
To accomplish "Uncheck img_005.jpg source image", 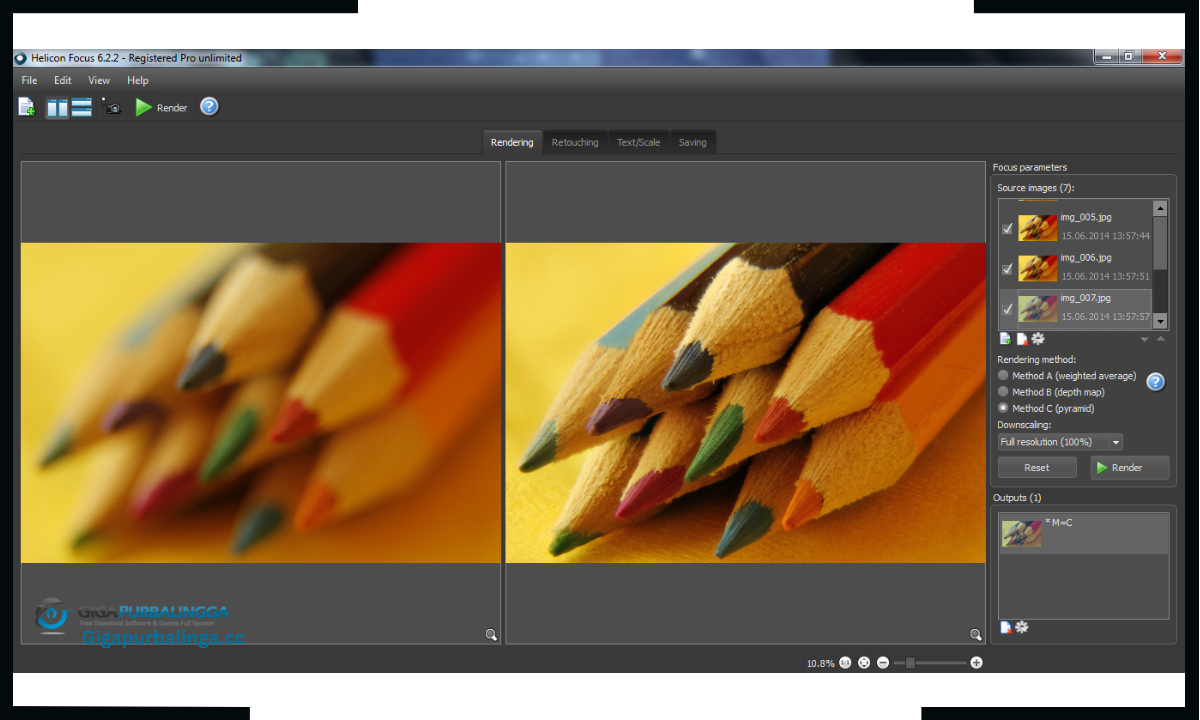I will pyautogui.click(x=1007, y=229).
